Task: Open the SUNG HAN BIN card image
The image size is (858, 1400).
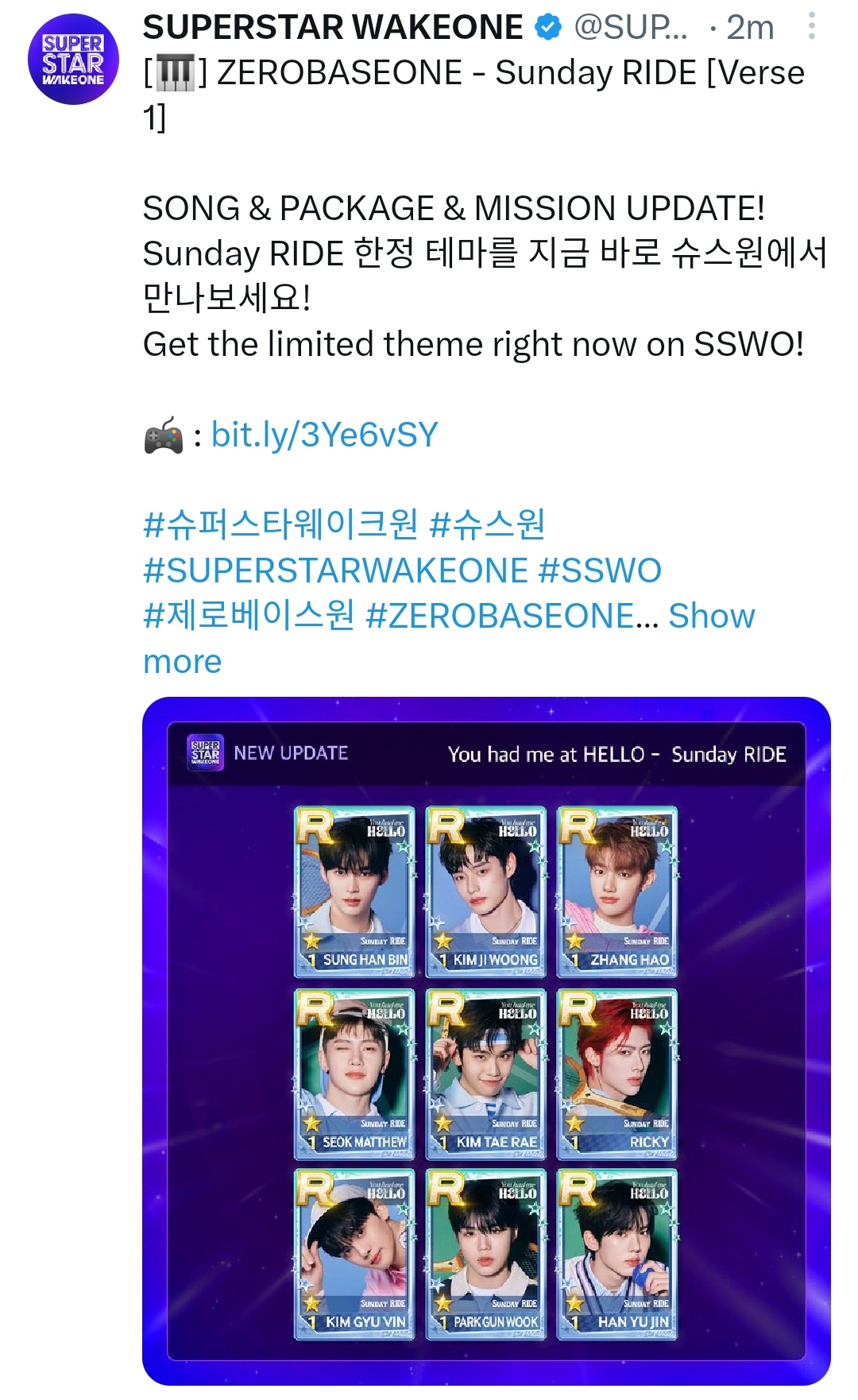Action: (x=354, y=891)
